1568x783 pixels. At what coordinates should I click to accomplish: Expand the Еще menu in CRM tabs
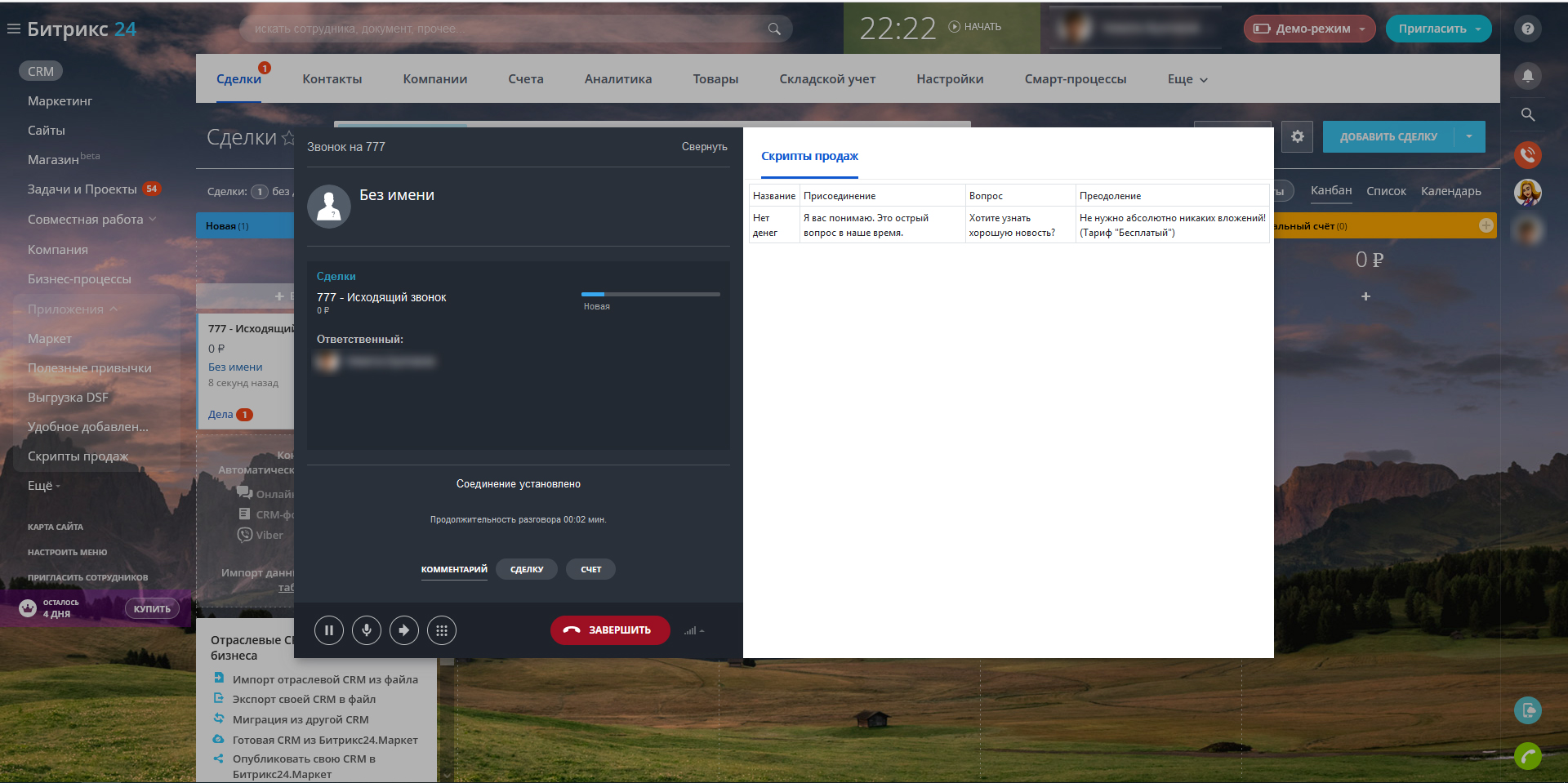point(1187,79)
